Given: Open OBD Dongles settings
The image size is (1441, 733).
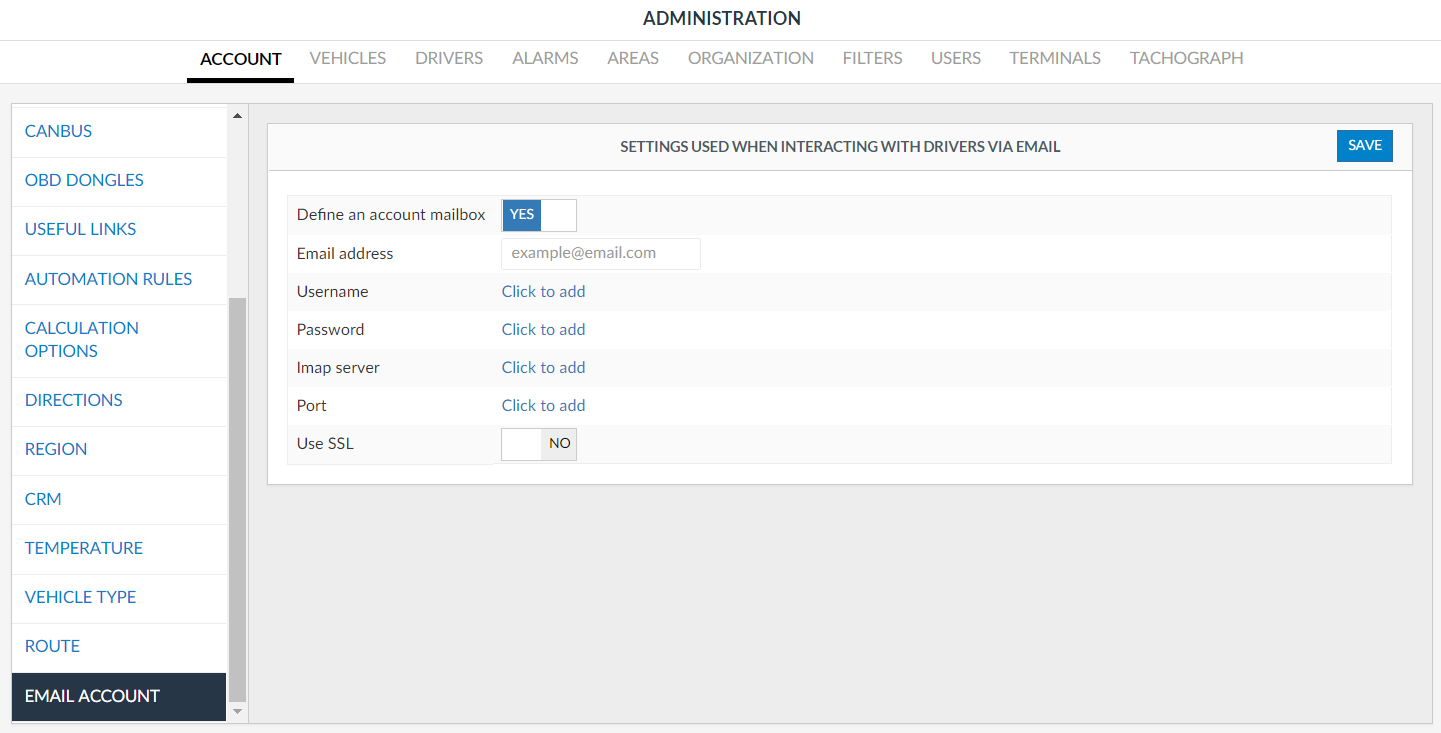Looking at the screenshot, I should tap(84, 180).
